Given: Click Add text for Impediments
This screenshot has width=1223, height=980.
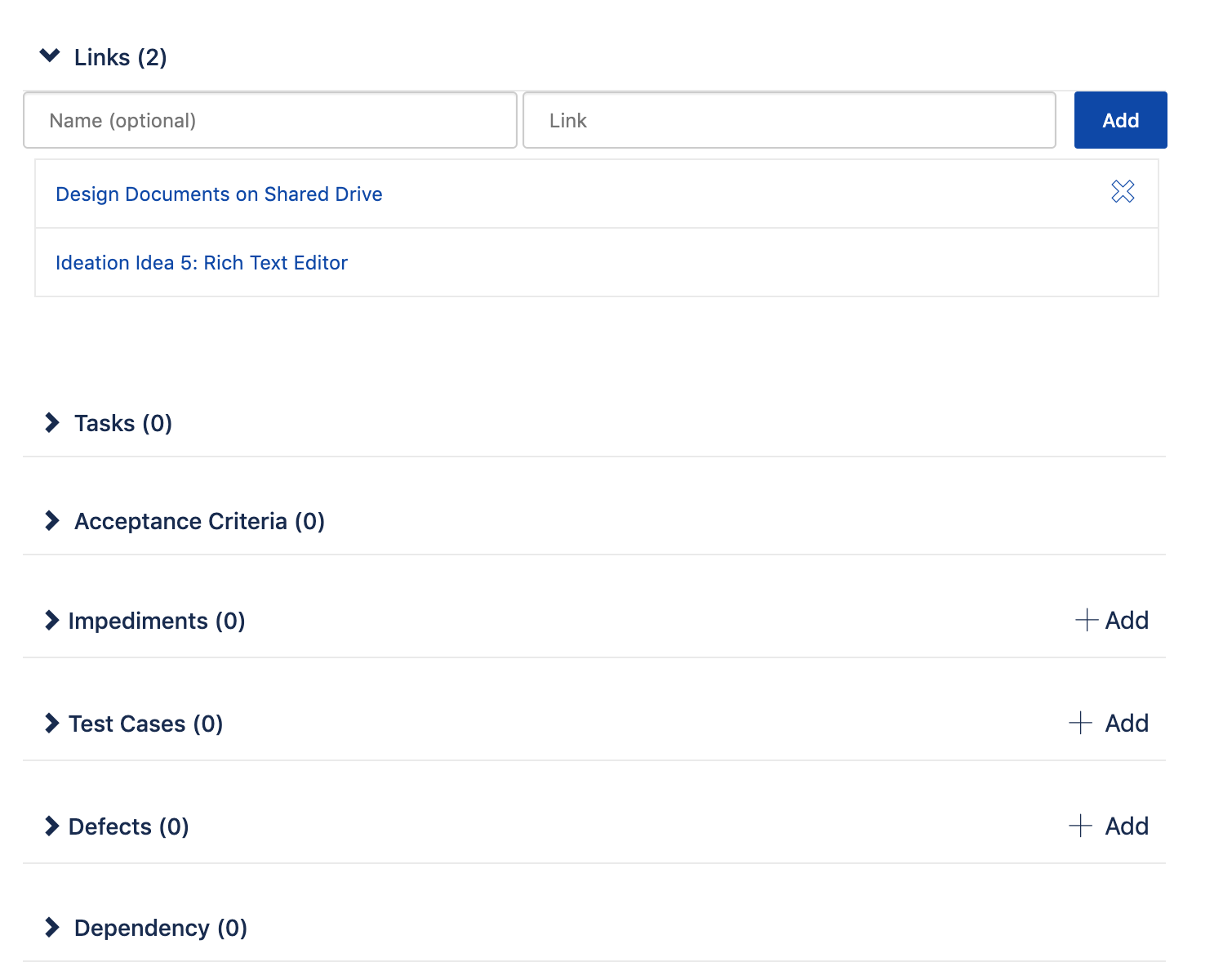Looking at the screenshot, I should point(1127,620).
